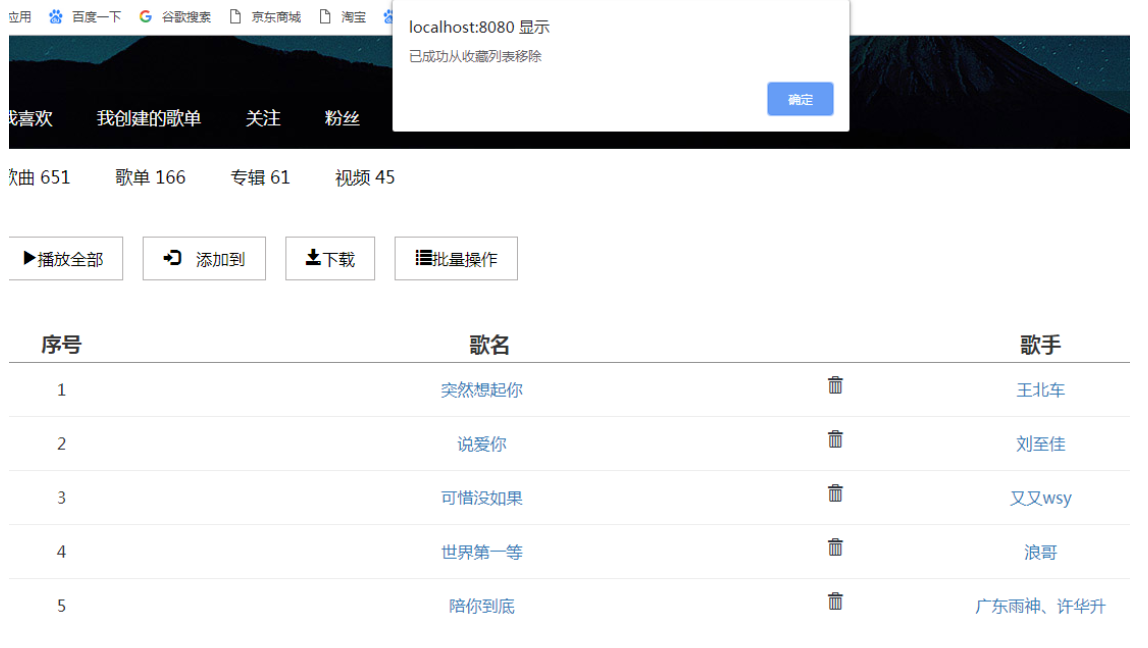
Task: Click the 添加到 button
Action: point(204,259)
